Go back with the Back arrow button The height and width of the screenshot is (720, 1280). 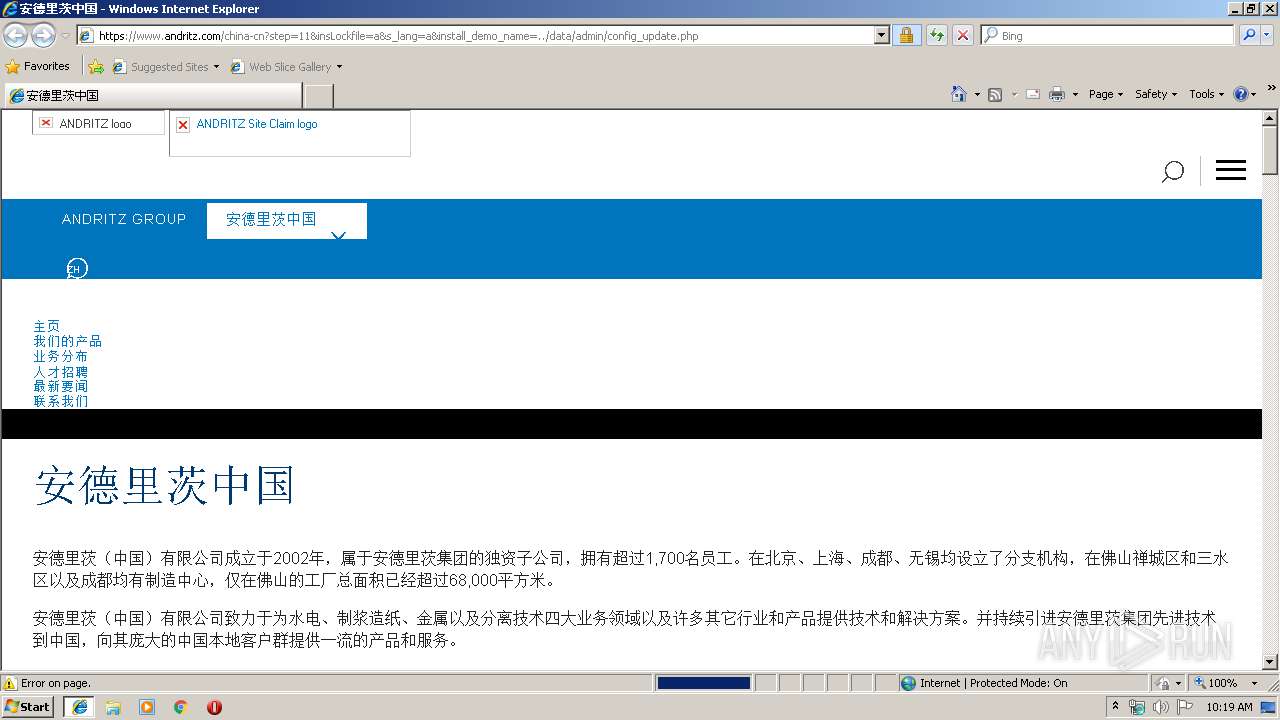15,35
